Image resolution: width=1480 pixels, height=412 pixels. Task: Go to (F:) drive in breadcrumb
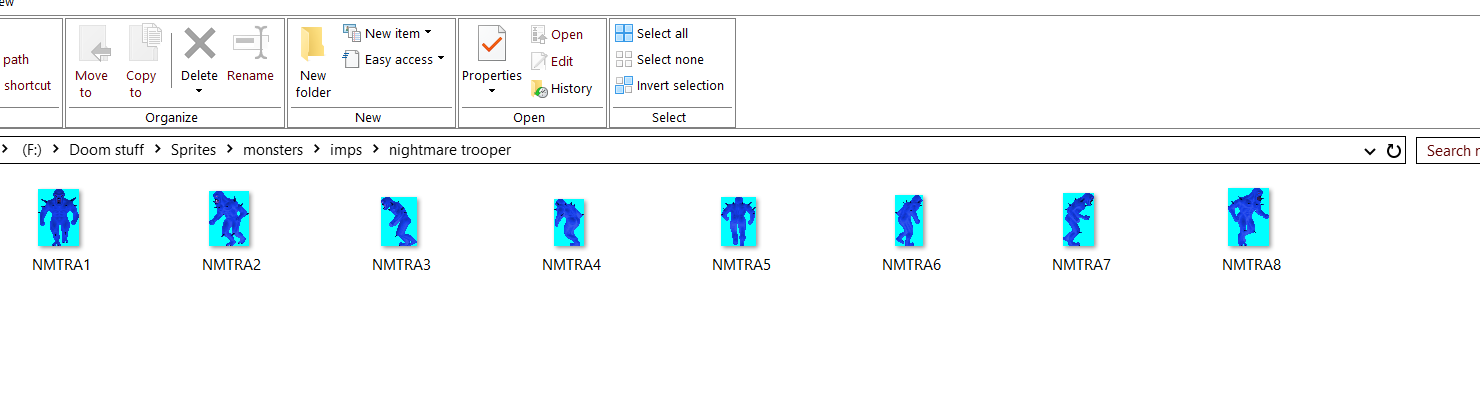pyautogui.click(x=32, y=150)
